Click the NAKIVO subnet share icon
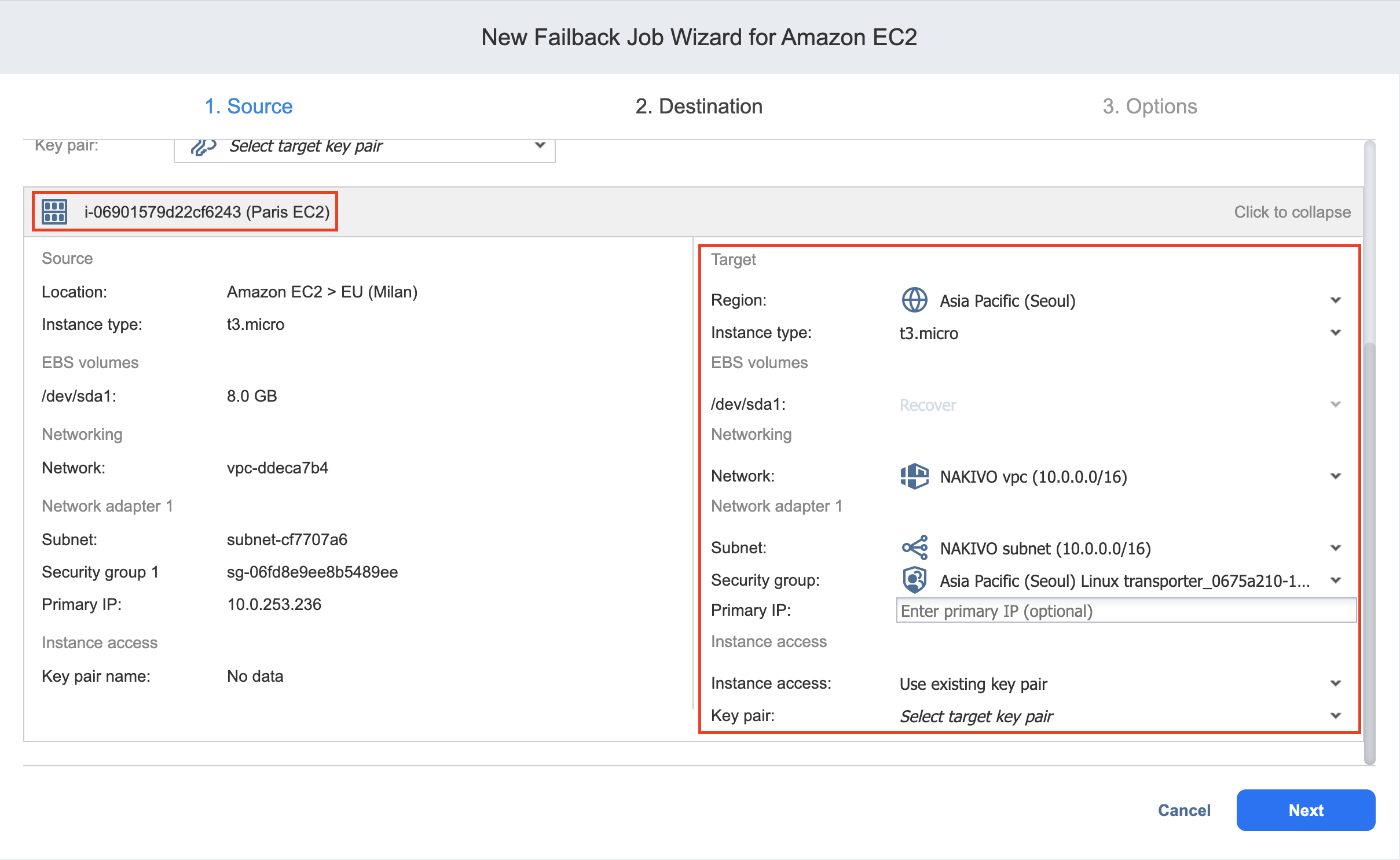Screen dimensions: 1400x860 (x=914, y=547)
